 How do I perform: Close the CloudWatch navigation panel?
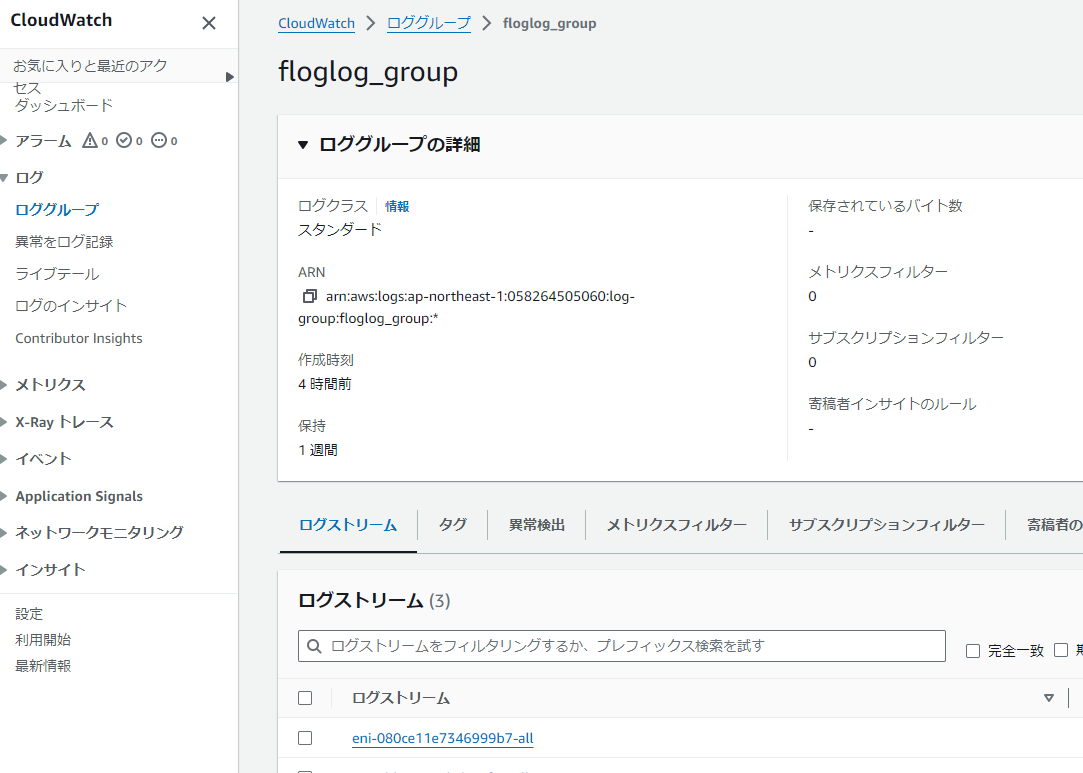(209, 23)
